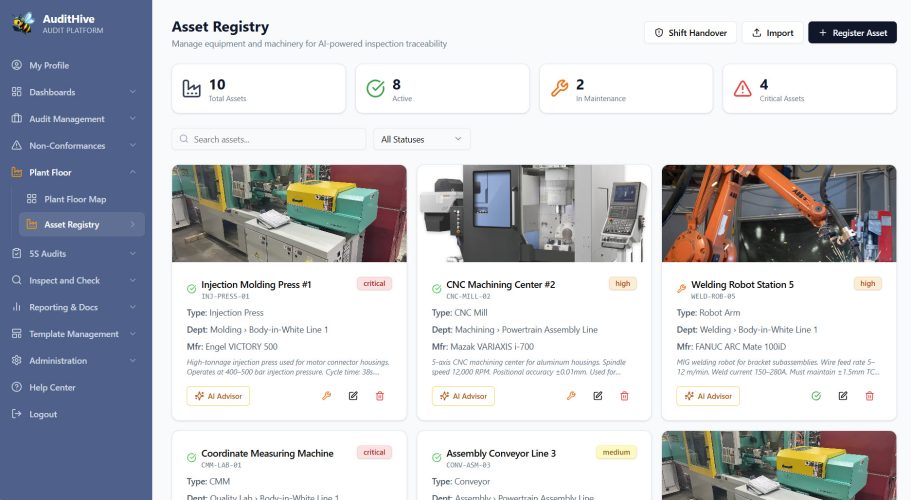The image size is (911, 500).
Task: Collapse the Plant Floor section chevron
Action: (x=132, y=172)
